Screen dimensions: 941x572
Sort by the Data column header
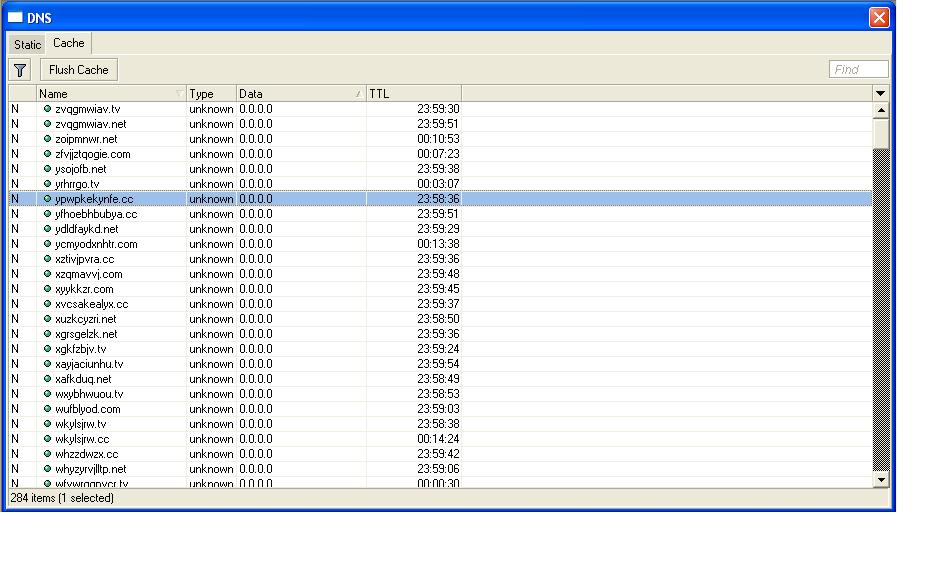tap(301, 94)
